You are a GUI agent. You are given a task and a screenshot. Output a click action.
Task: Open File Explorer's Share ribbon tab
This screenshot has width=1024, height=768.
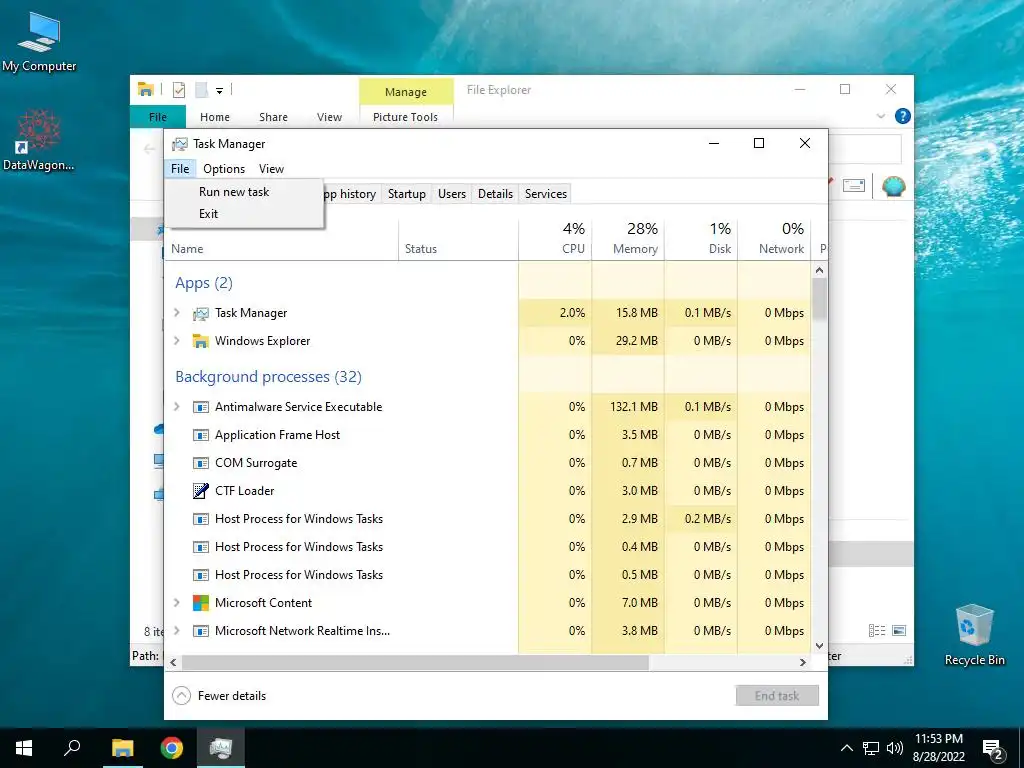click(x=273, y=117)
